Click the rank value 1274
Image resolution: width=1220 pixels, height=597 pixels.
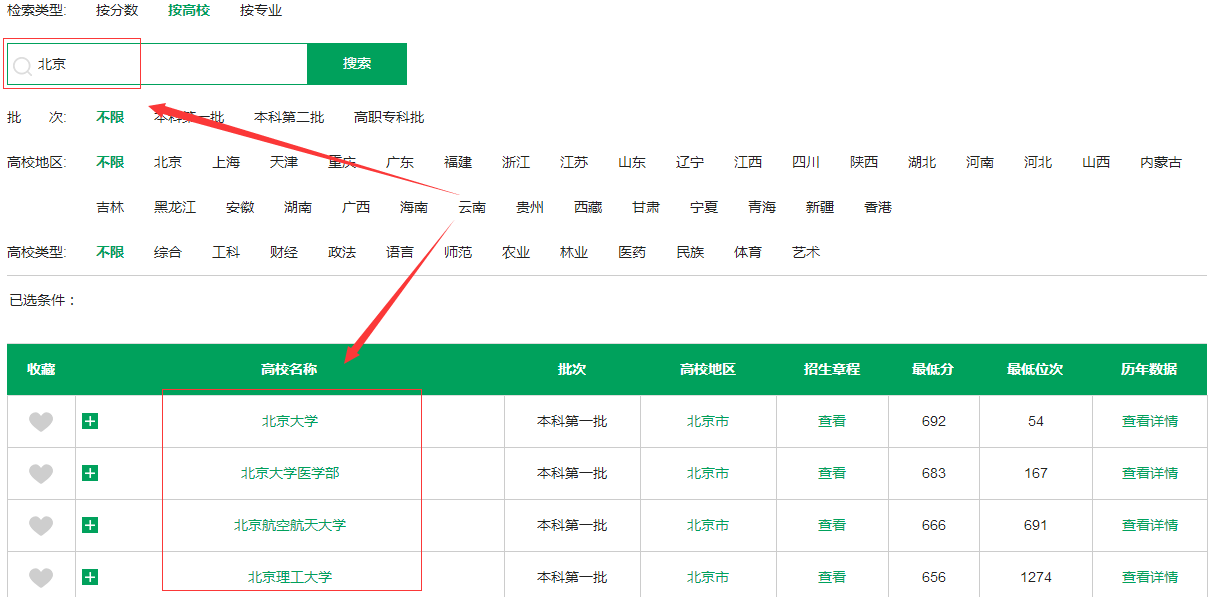pyautogui.click(x=1036, y=577)
